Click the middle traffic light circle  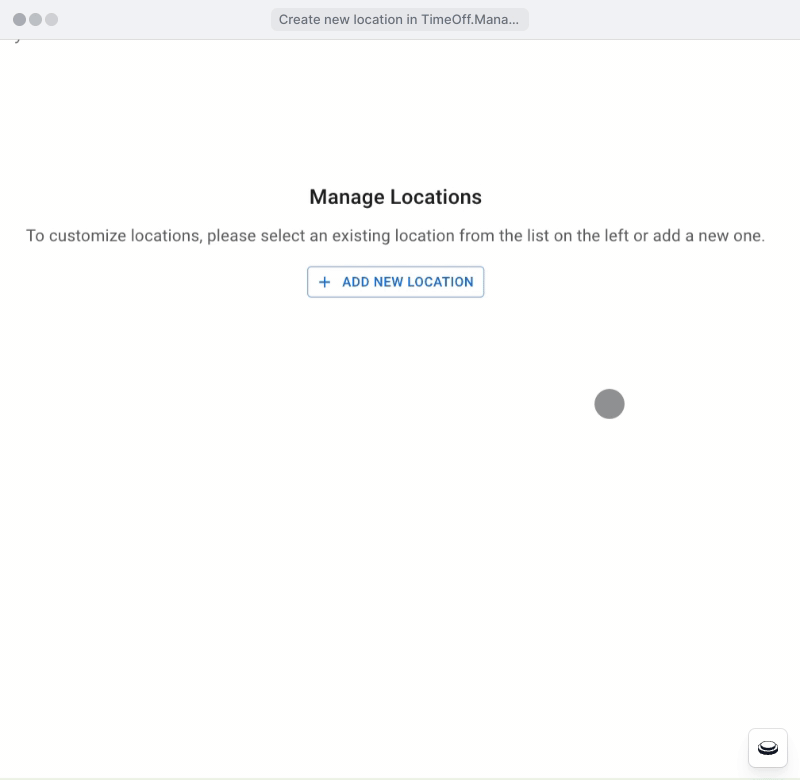point(36,18)
